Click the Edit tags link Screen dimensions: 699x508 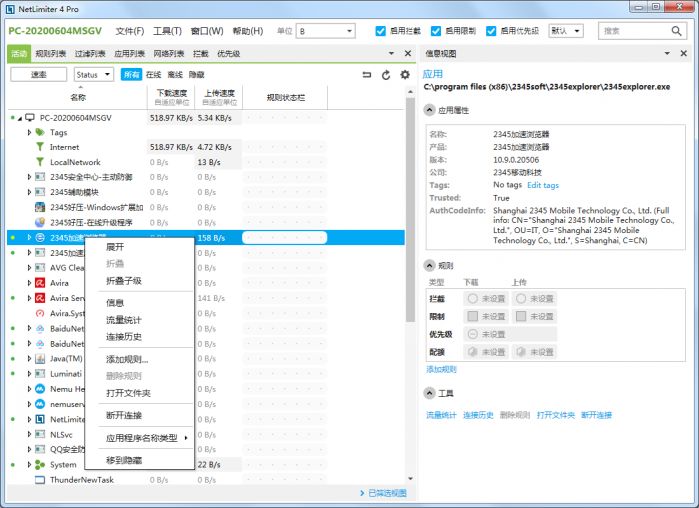point(543,185)
